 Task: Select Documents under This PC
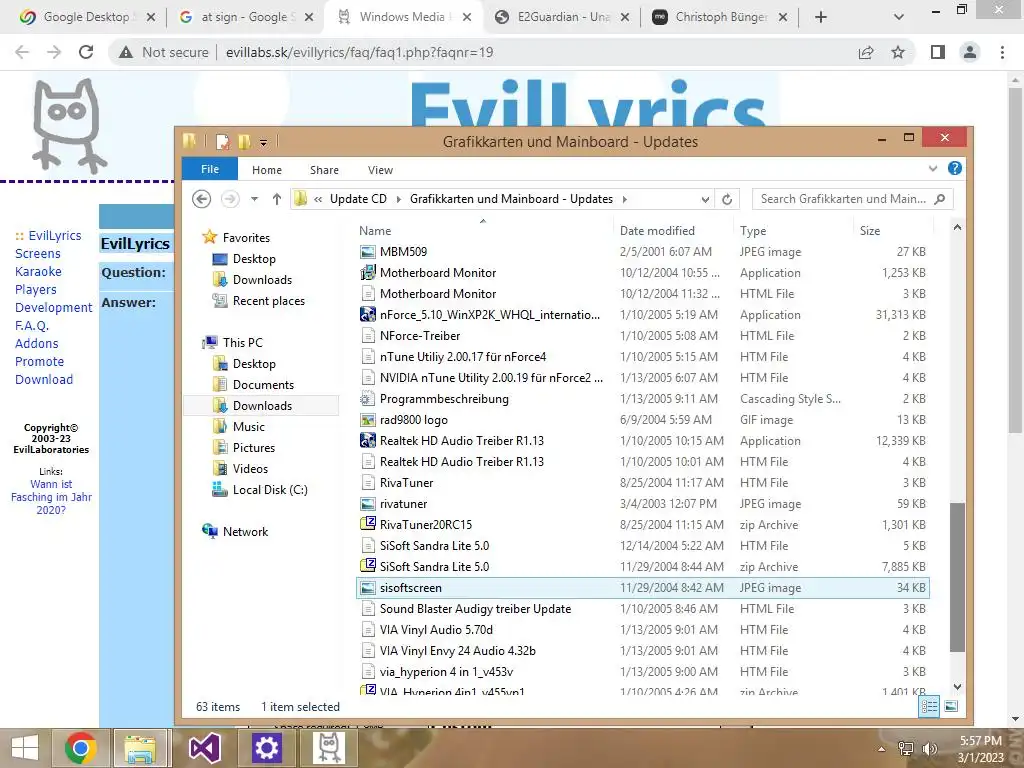tap(263, 385)
